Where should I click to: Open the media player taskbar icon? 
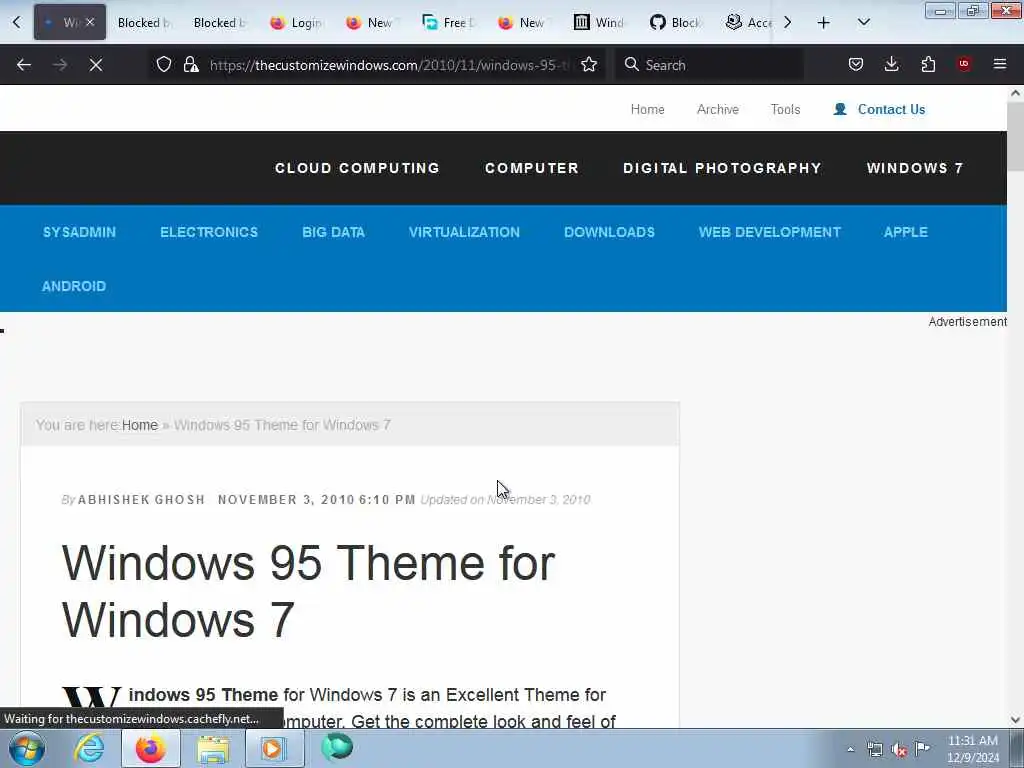coord(274,748)
